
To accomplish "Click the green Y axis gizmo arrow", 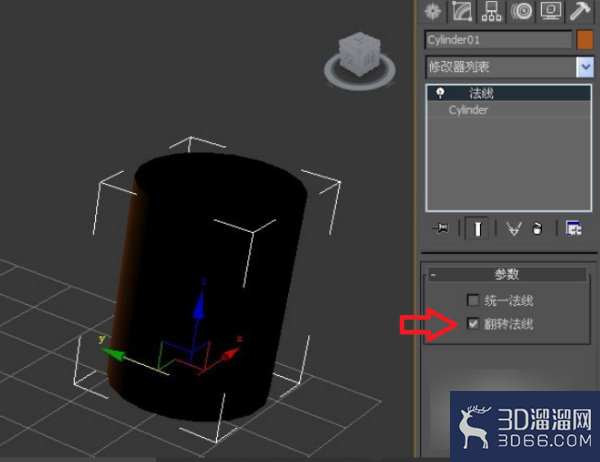I will 112,354.
